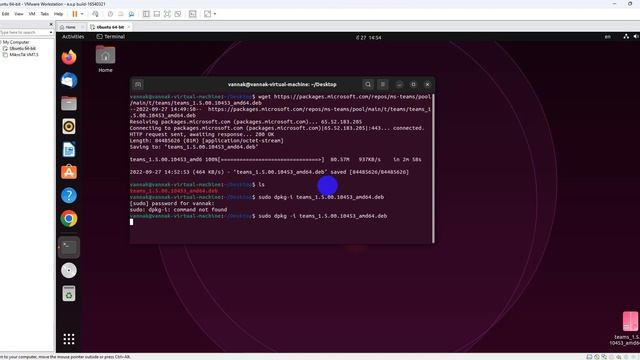Open the Tabs menu
Screen dimensions: 640x360
pyautogui.click(x=44, y=14)
